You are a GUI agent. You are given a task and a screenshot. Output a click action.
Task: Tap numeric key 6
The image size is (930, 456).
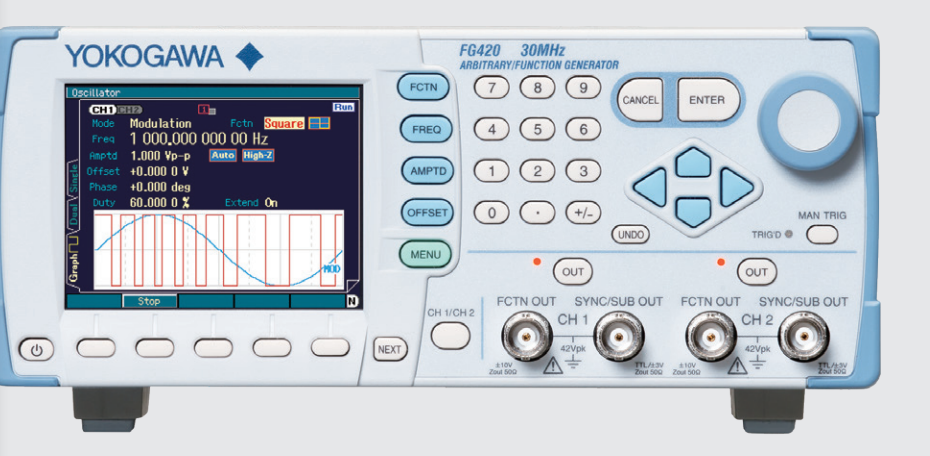[x=583, y=130]
